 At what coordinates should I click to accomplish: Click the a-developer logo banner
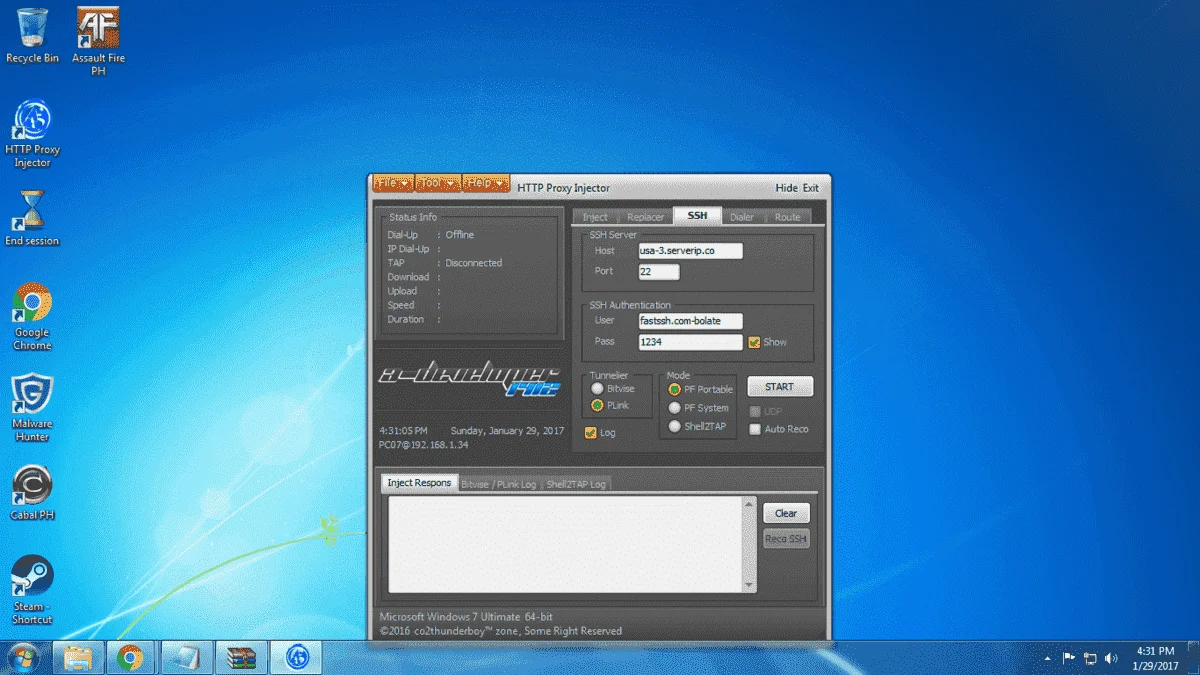pyautogui.click(x=468, y=380)
